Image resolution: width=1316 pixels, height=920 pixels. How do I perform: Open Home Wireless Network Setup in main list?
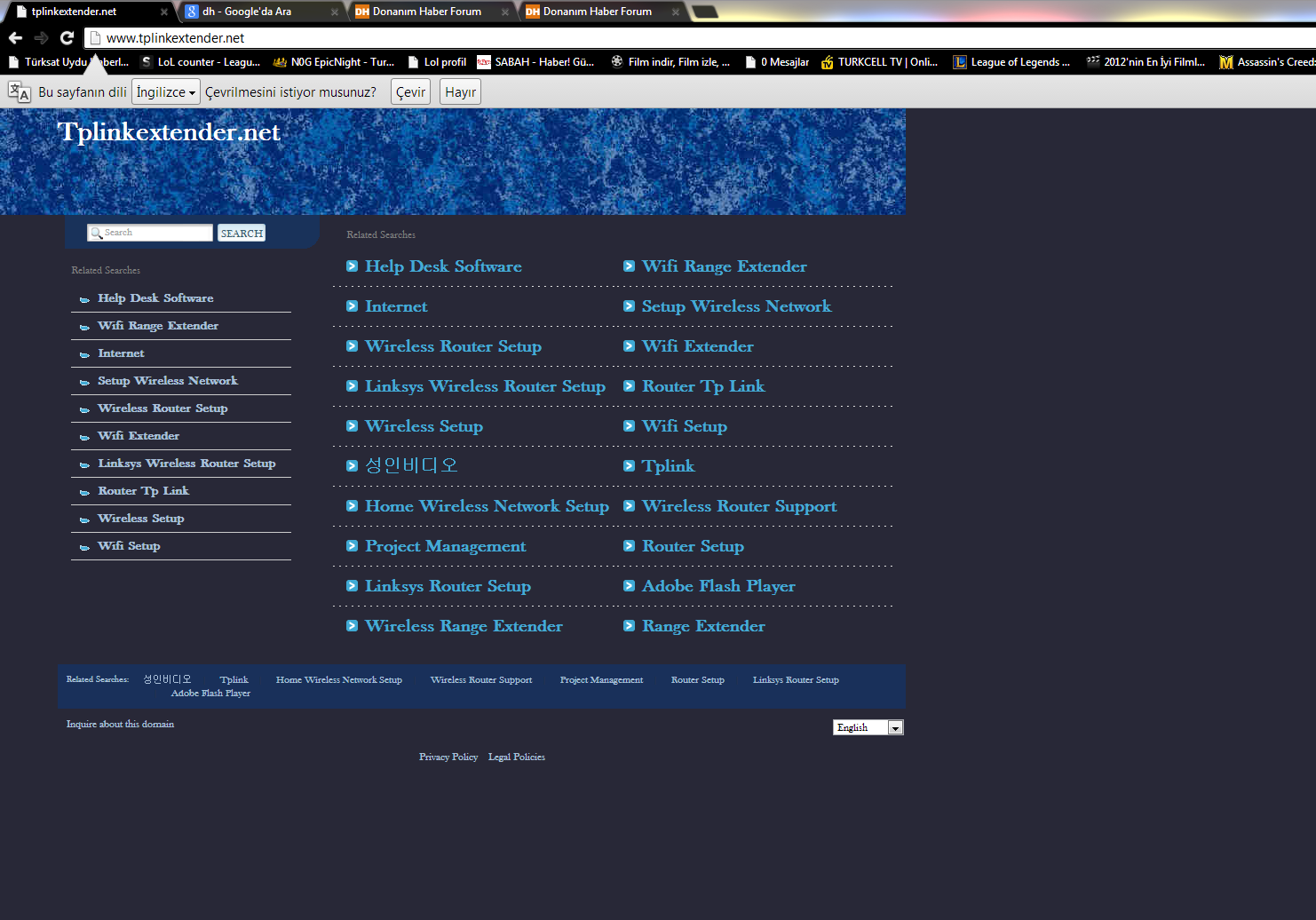tap(487, 506)
